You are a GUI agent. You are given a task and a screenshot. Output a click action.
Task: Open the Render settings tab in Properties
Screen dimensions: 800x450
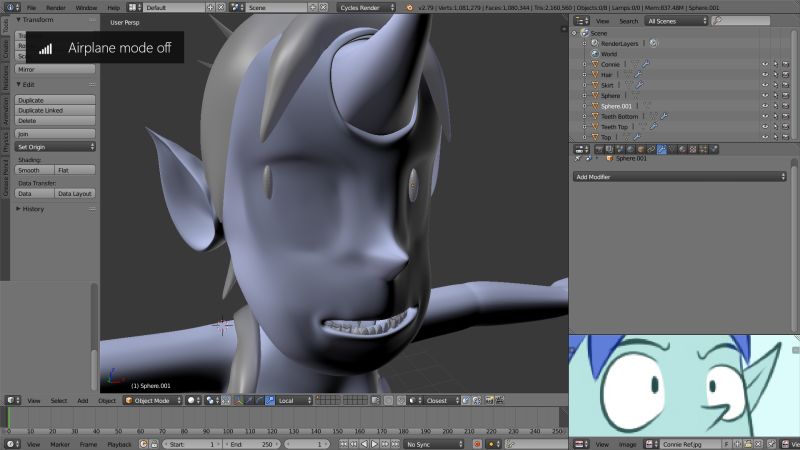[599, 149]
